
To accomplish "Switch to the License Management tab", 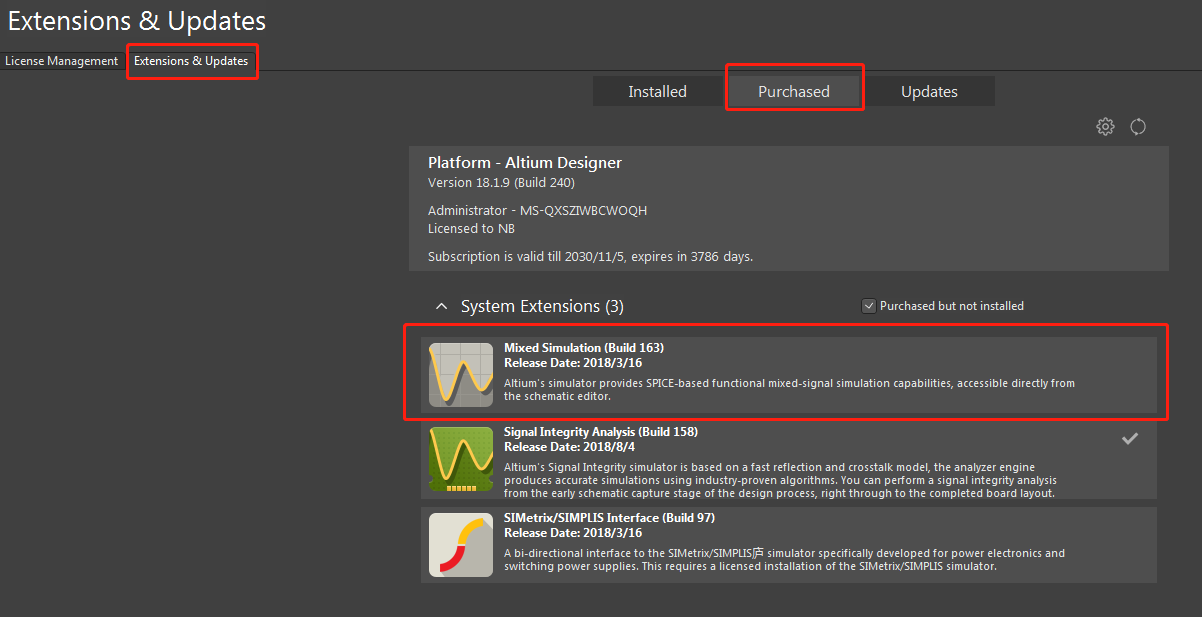I will [x=61, y=61].
